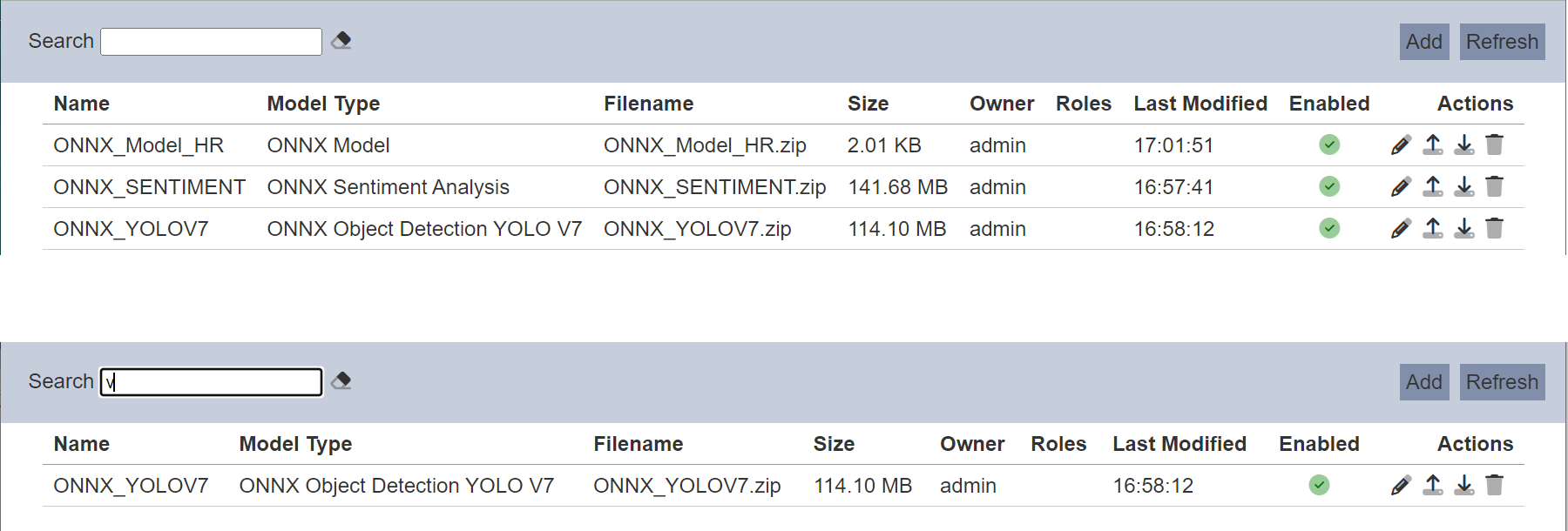Click the 16:57:41 last modified value

click(1173, 187)
